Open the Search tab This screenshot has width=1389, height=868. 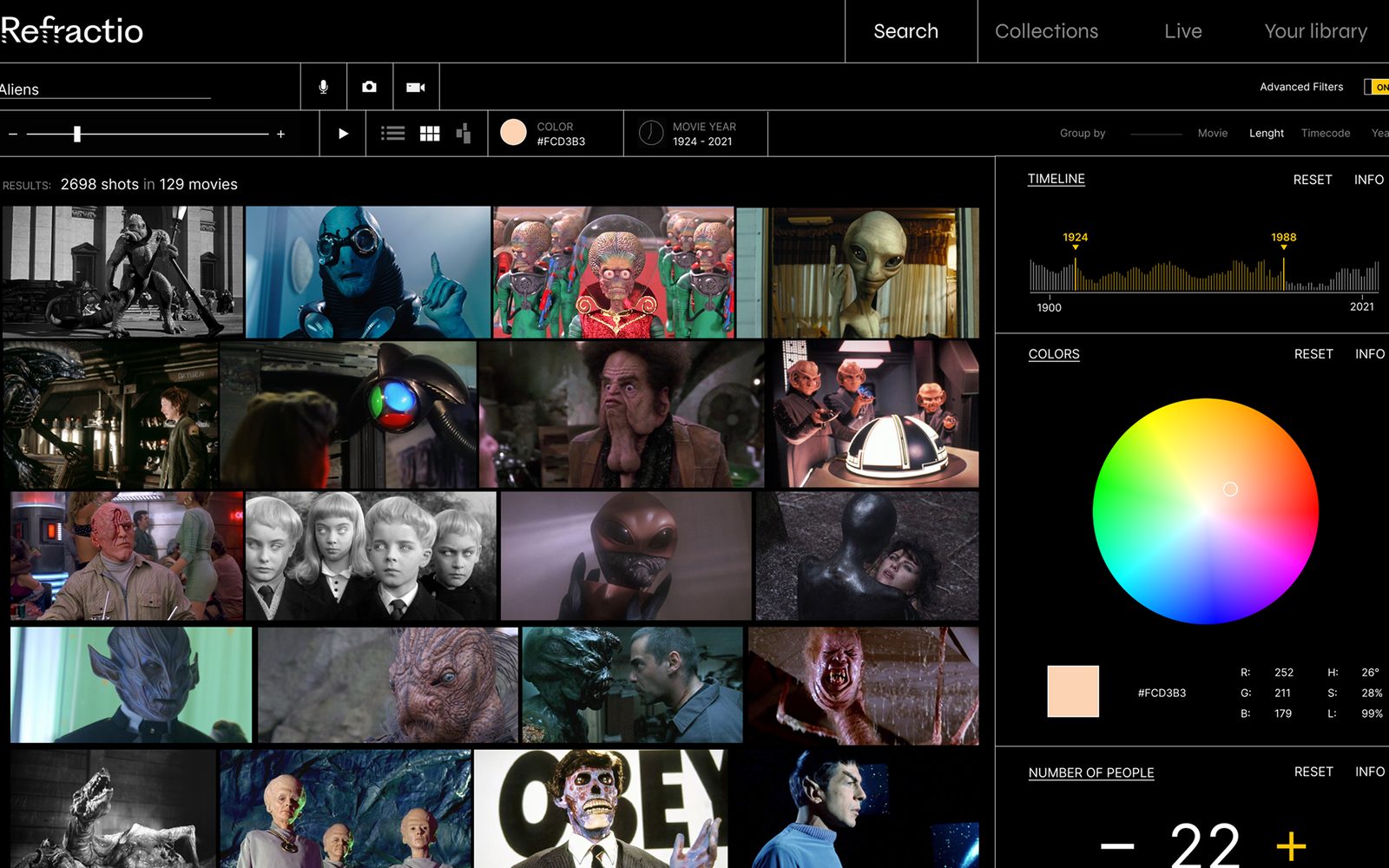point(905,31)
